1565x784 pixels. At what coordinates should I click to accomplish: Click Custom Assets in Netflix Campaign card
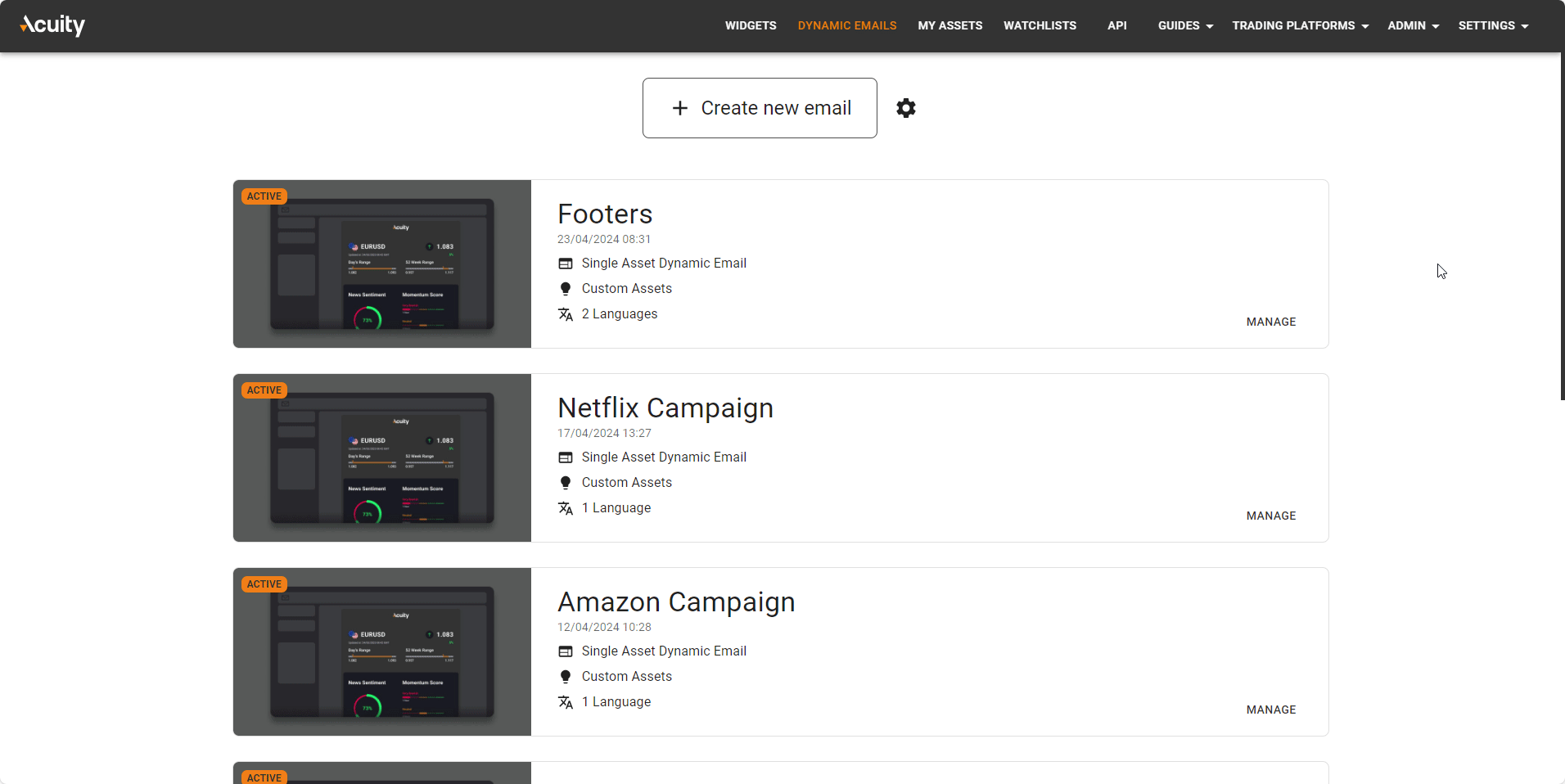pos(627,483)
